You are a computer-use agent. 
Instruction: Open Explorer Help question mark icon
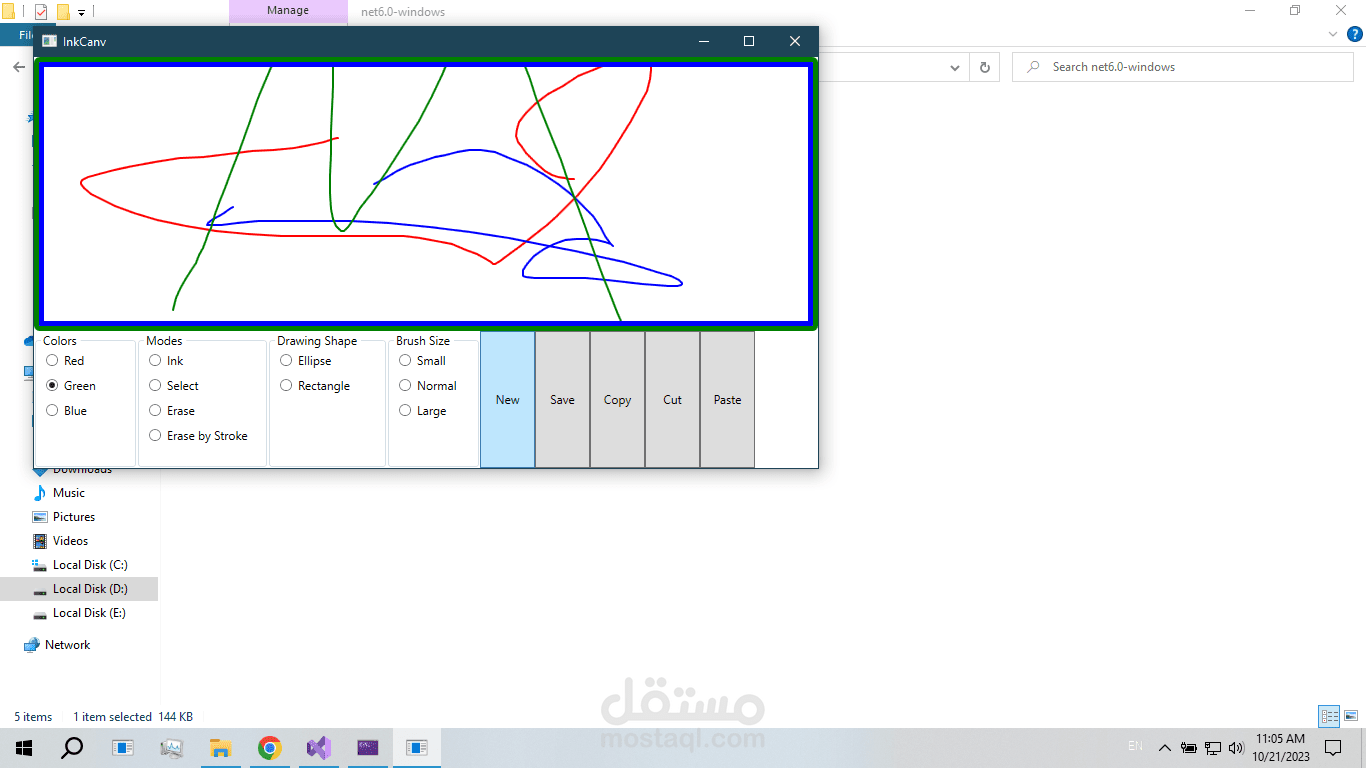tap(1355, 34)
